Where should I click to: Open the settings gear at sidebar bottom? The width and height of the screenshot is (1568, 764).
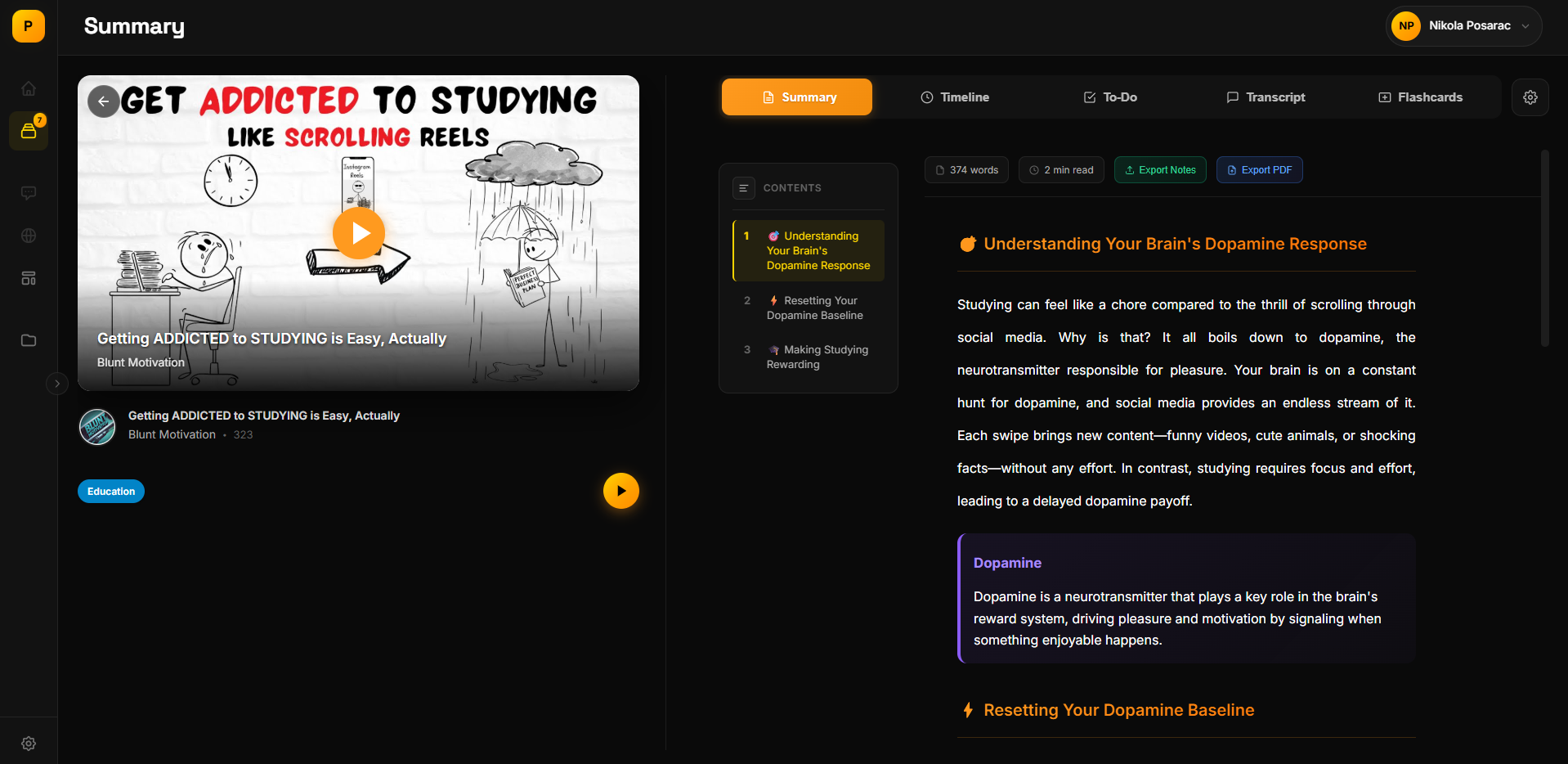[29, 744]
